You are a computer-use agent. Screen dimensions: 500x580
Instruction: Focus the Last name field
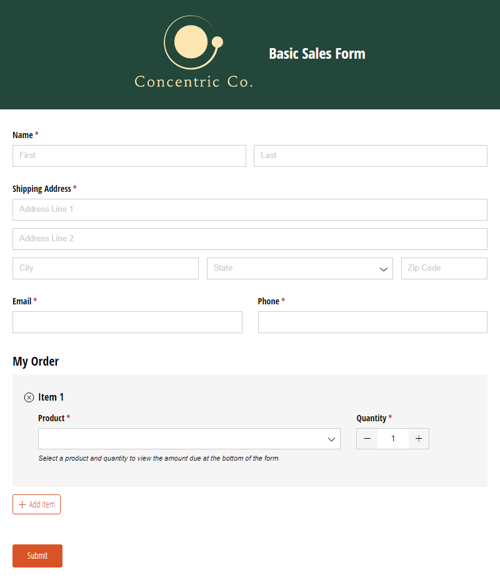point(370,156)
